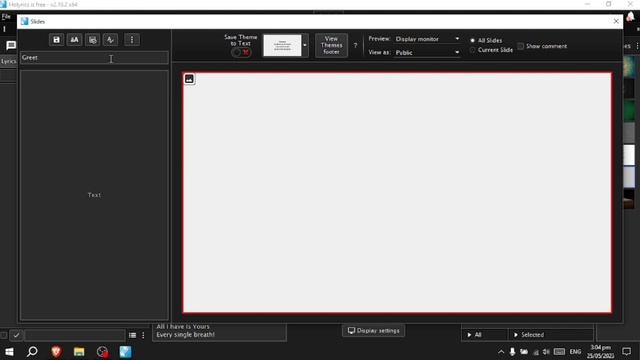Click the search field at the bottom left
Image resolution: width=640 pixels, height=360 pixels.
[75, 335]
